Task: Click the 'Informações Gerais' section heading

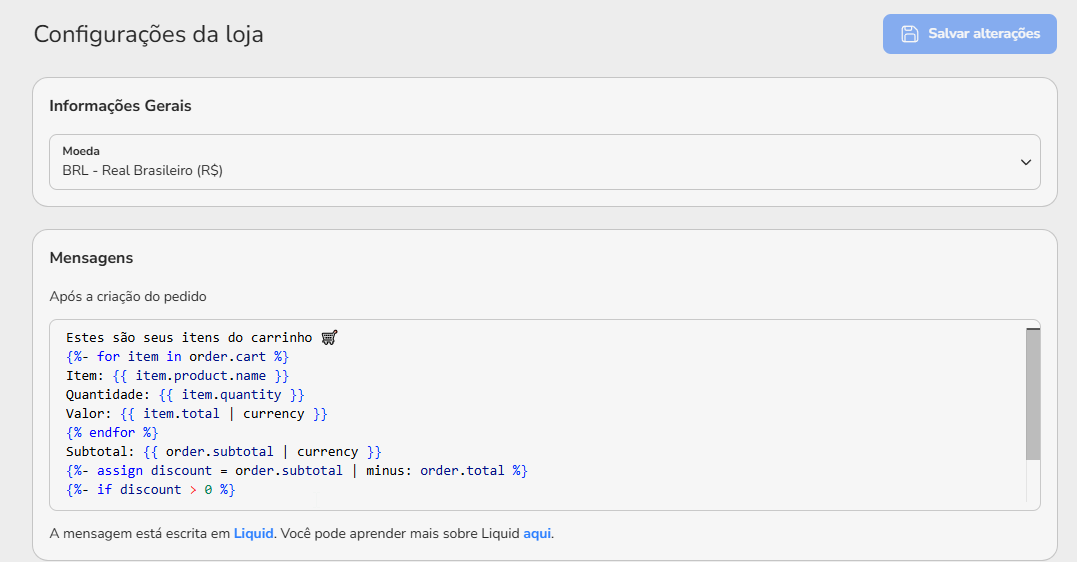Action: 120,106
